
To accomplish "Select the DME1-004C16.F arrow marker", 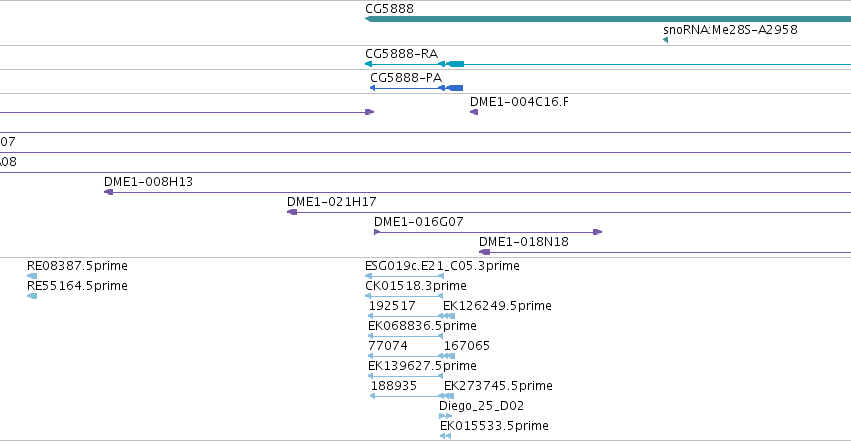I will tap(474, 112).
